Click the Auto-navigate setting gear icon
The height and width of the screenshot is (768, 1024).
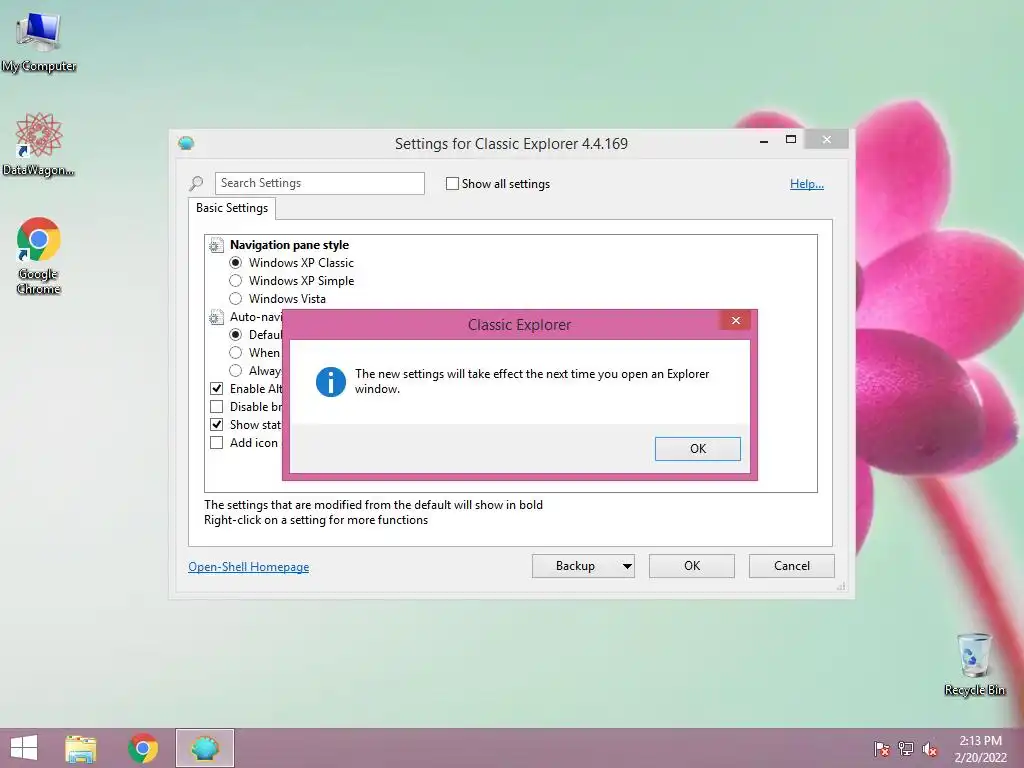pyautogui.click(x=216, y=317)
